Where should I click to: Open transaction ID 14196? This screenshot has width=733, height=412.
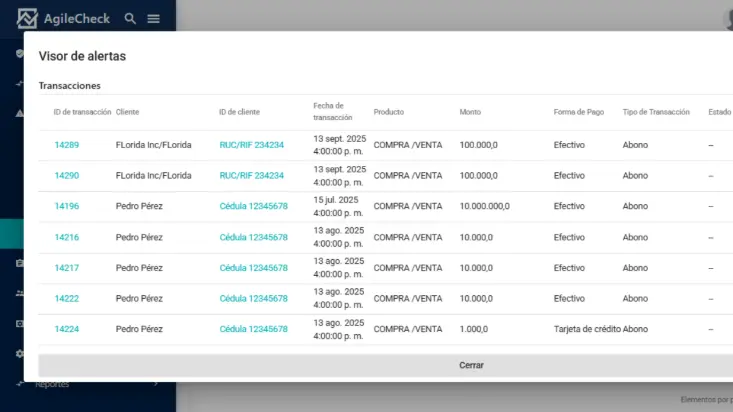66,206
